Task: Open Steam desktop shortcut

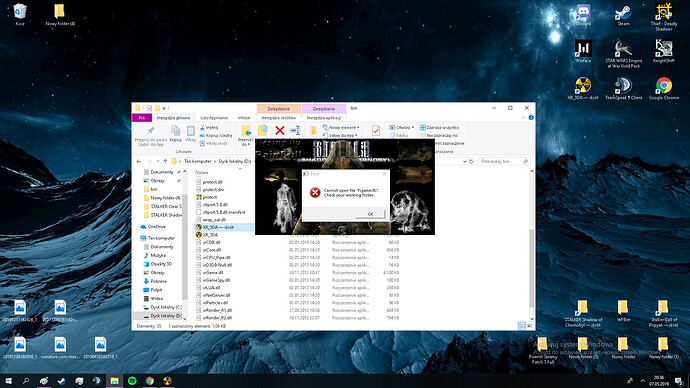Action: click(x=624, y=15)
